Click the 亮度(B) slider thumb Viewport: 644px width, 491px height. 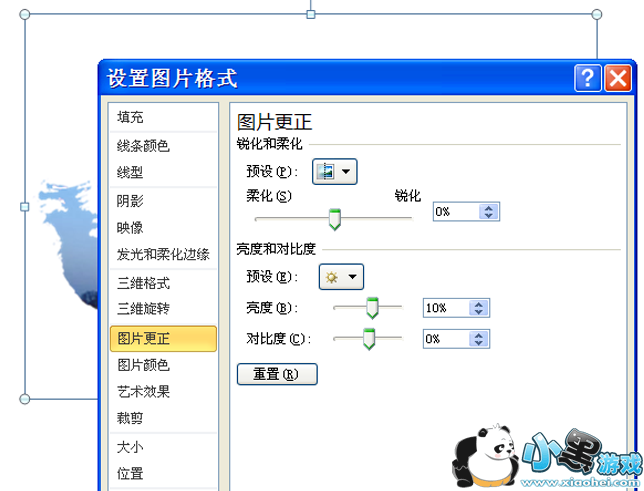[372, 308]
